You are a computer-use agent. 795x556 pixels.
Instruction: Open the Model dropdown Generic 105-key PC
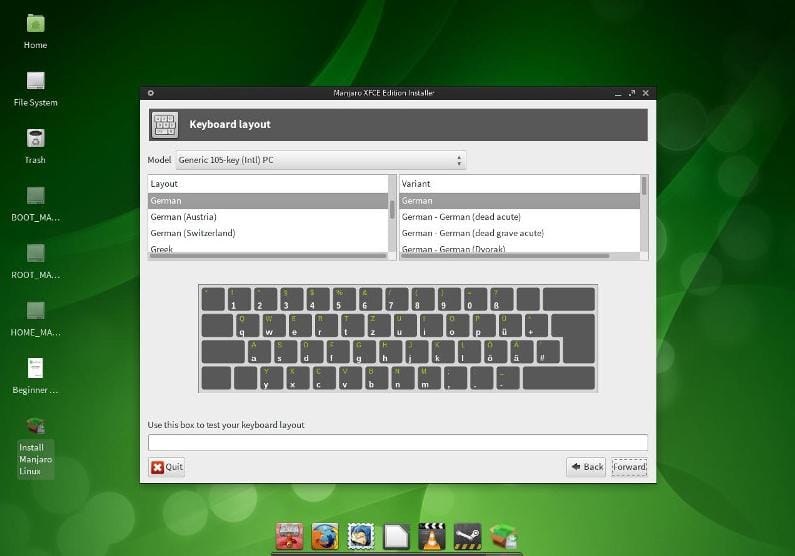click(320, 160)
